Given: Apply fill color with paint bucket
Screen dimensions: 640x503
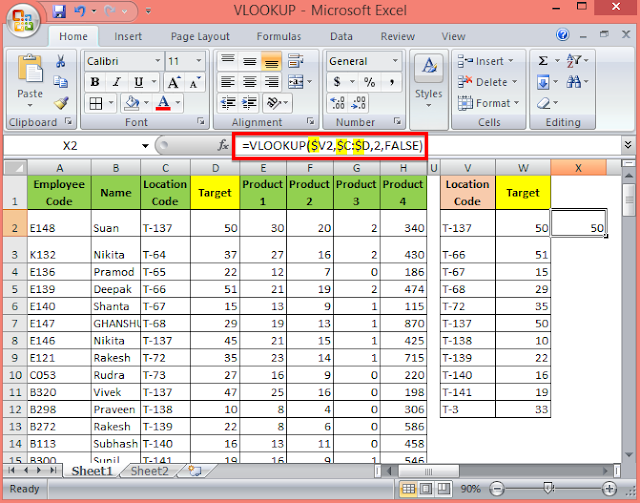Looking at the screenshot, I should (132, 103).
